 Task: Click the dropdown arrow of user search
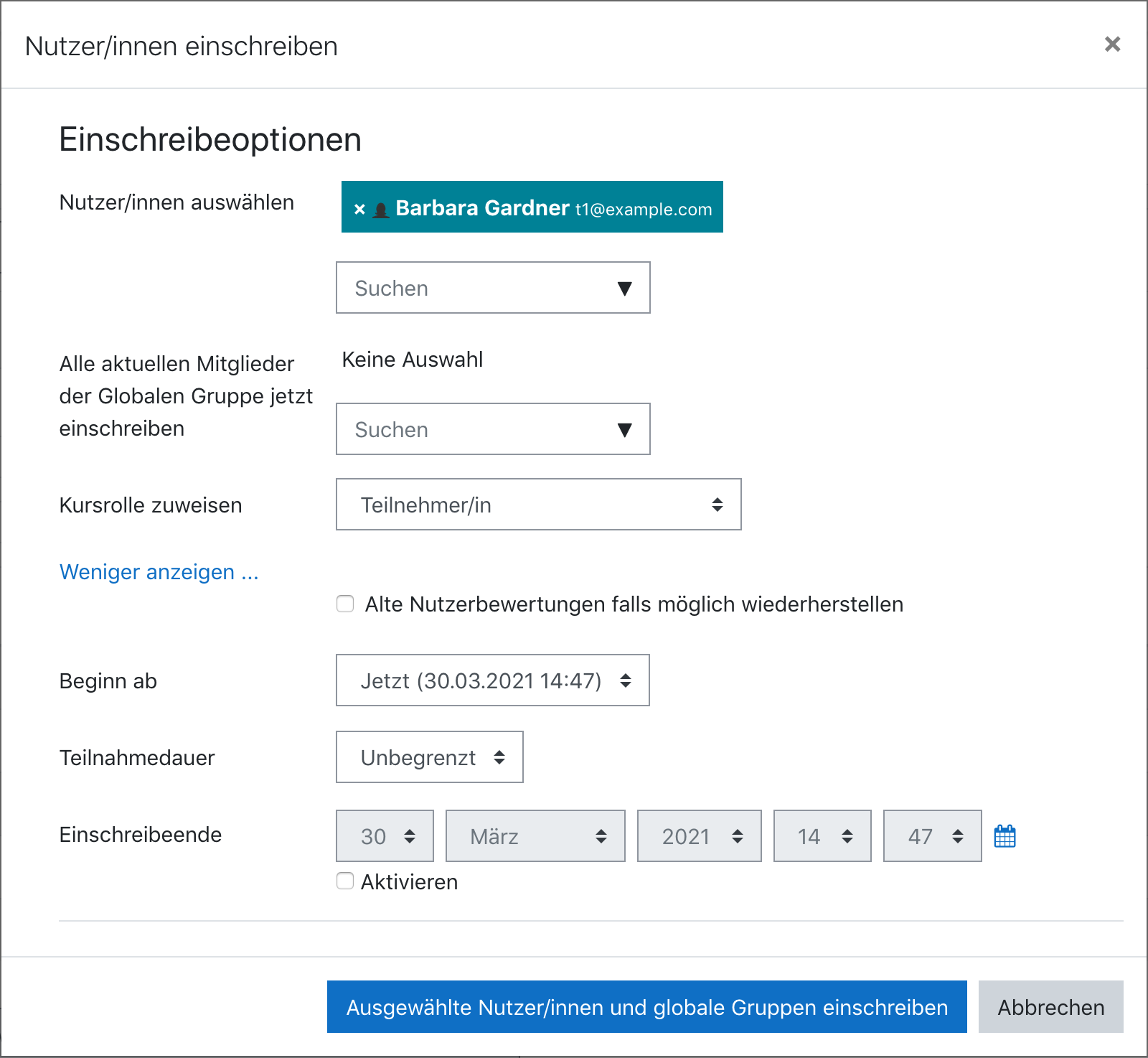(624, 289)
